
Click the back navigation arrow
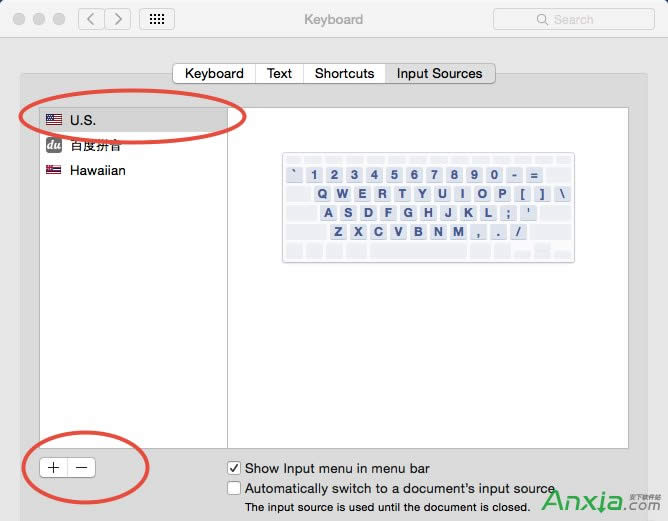(91, 19)
